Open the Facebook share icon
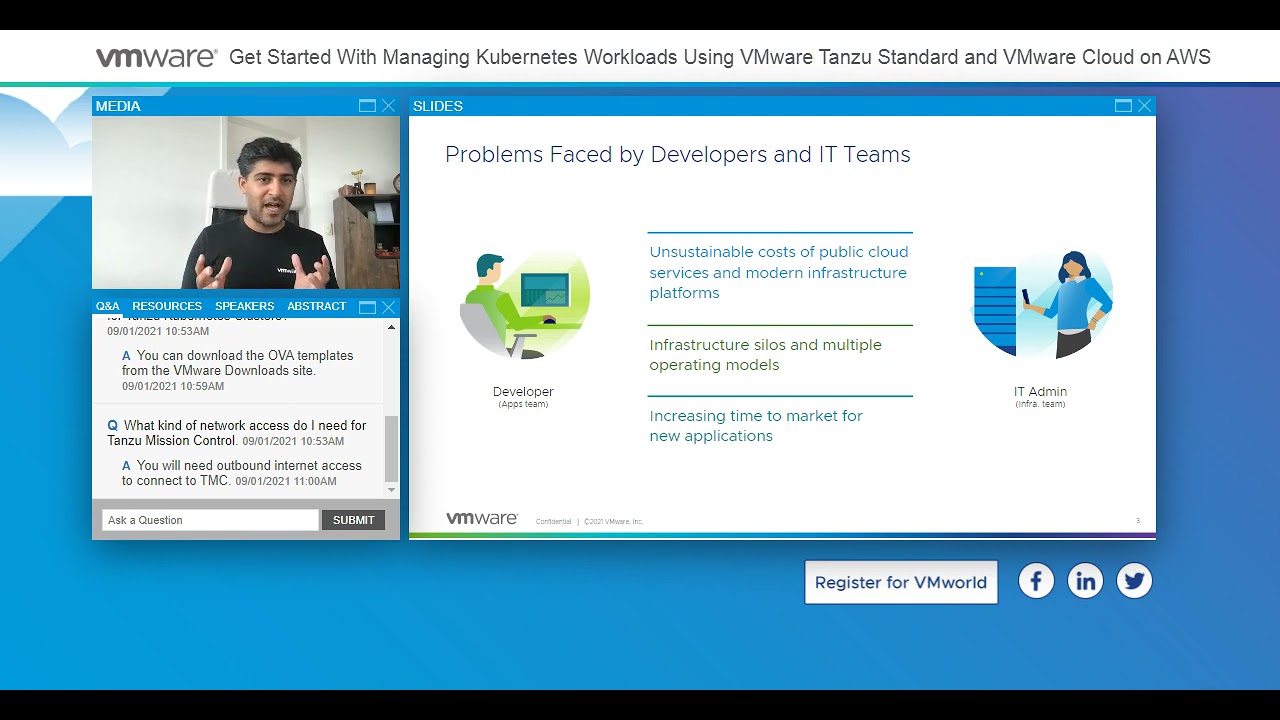Screen dimensions: 1280x720 pos(1036,581)
